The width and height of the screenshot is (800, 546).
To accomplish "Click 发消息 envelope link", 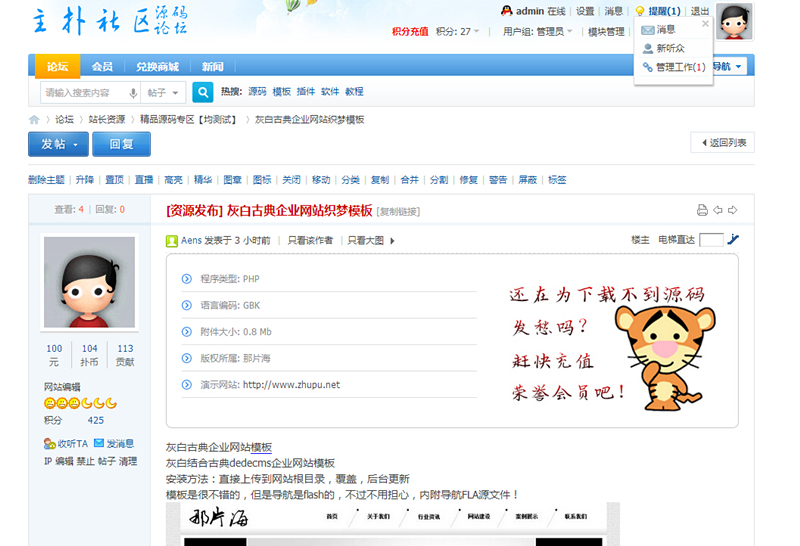I will click(x=114, y=443).
